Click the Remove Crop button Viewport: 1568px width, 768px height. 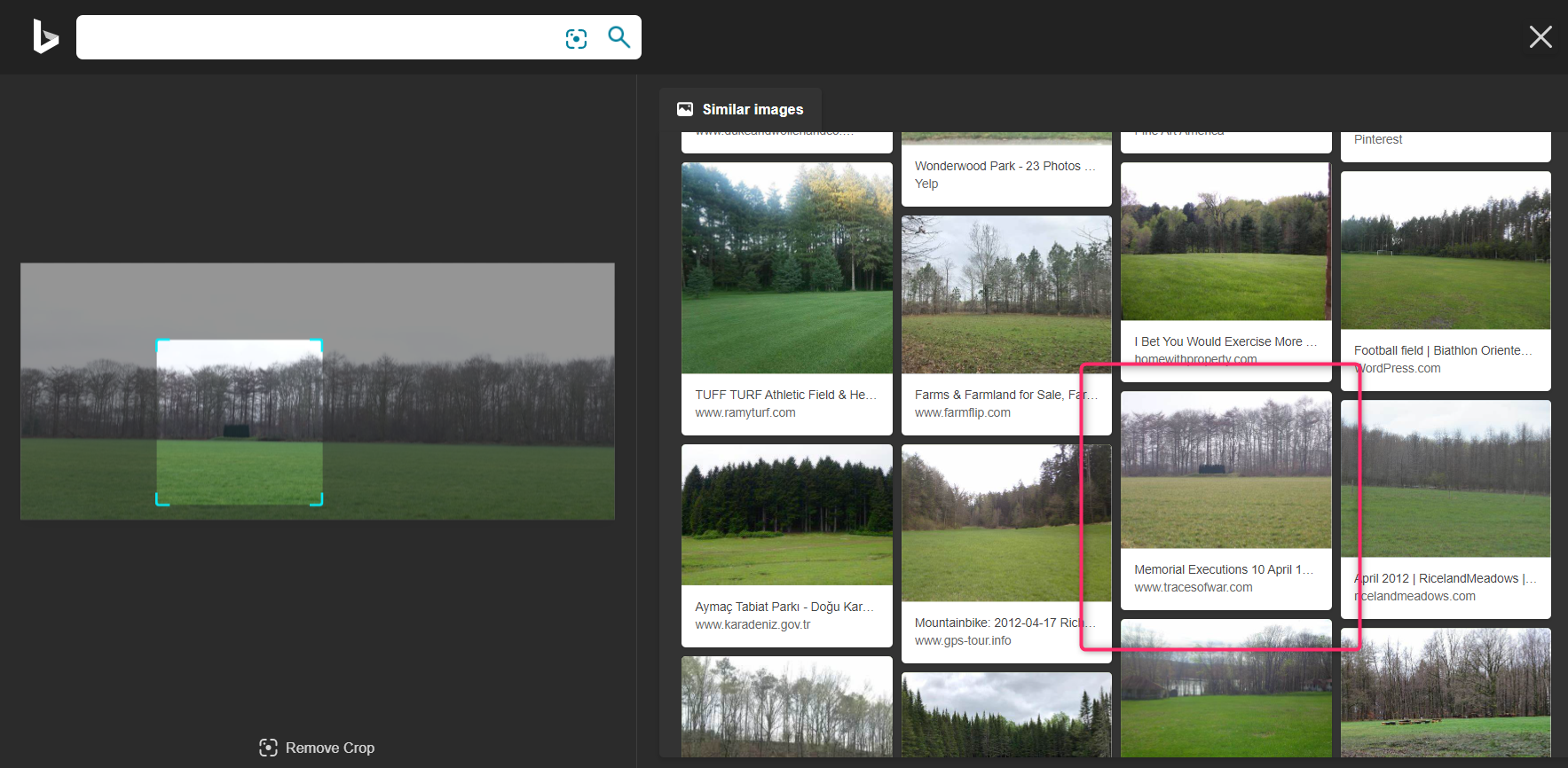coord(317,748)
